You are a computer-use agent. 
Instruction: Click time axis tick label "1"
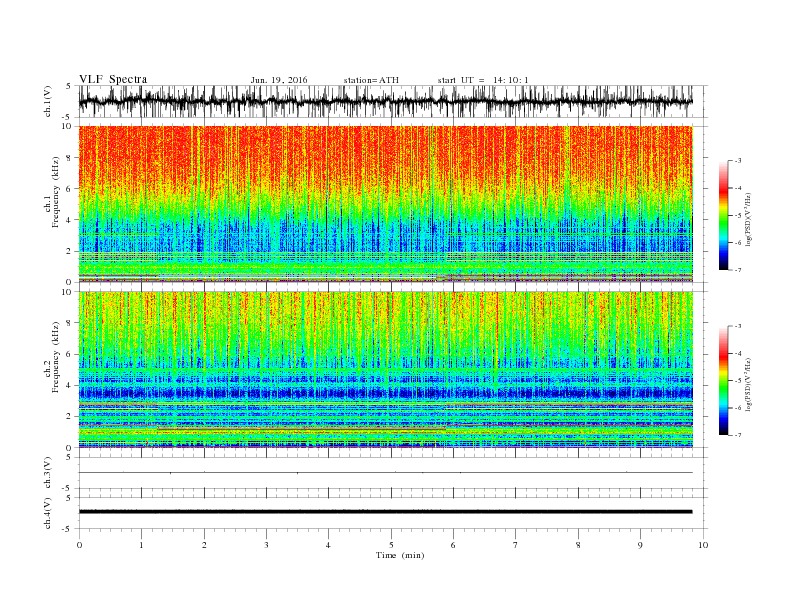141,545
